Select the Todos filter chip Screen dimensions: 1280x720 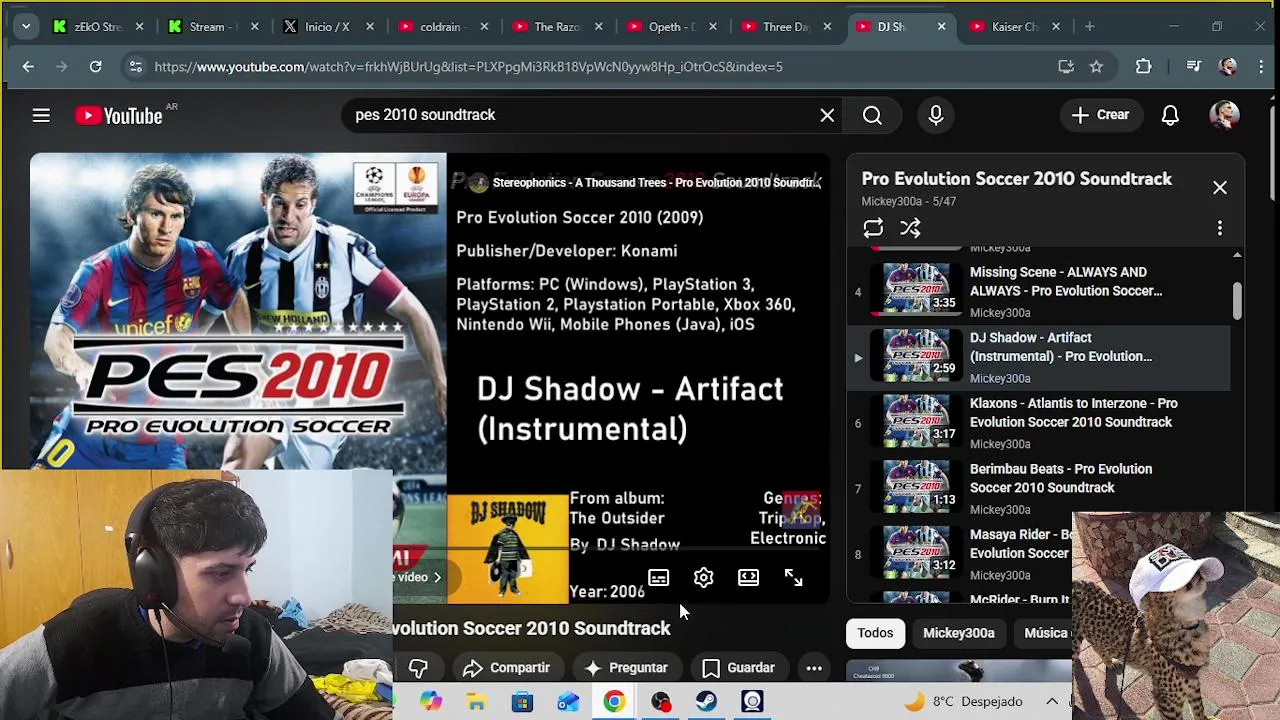[875, 633]
